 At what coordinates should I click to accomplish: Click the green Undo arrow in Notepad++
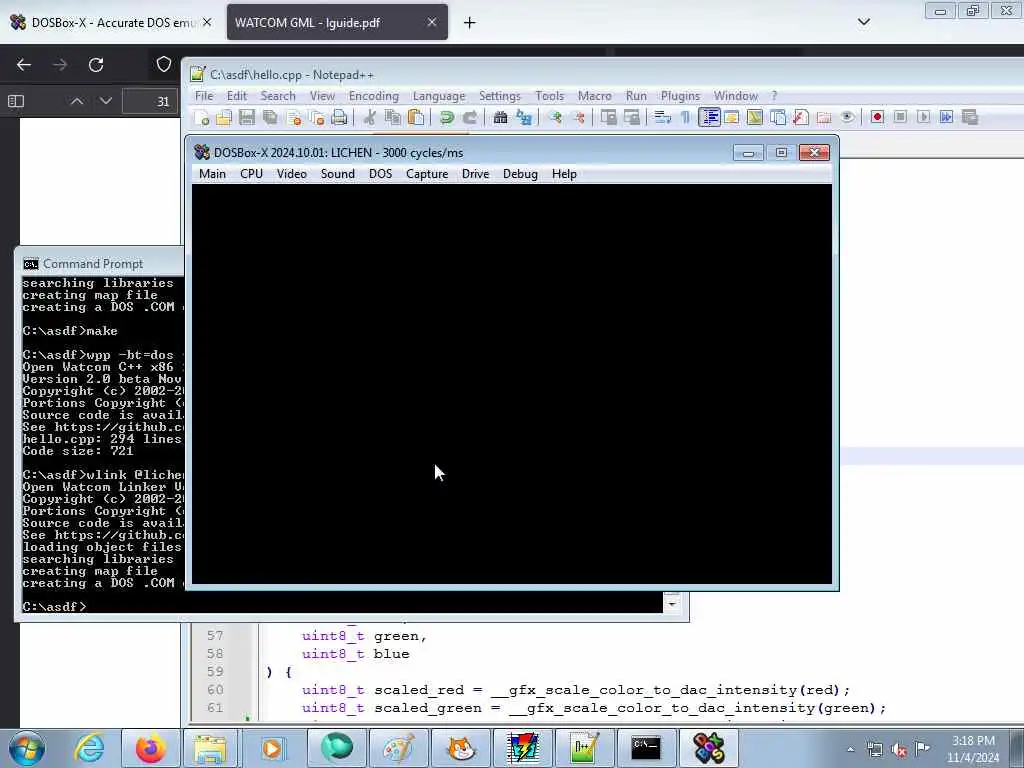(447, 118)
